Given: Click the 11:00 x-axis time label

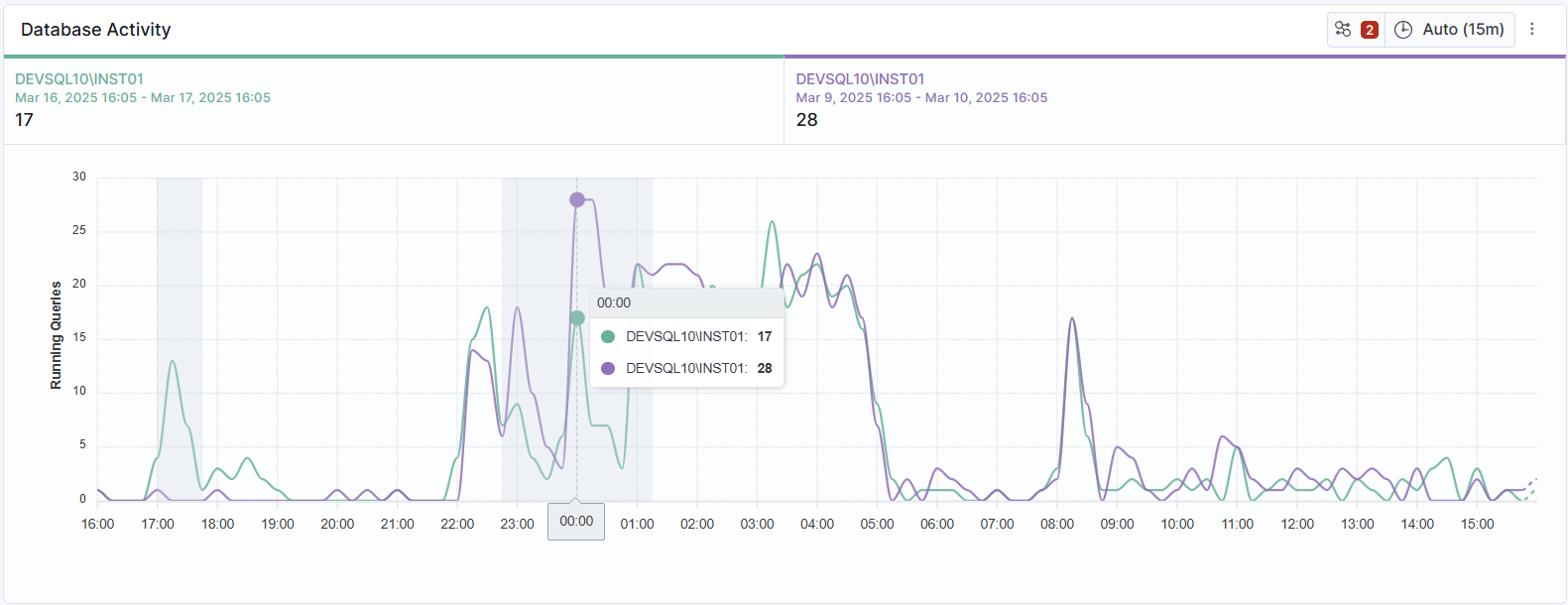Looking at the screenshot, I should click(1238, 524).
